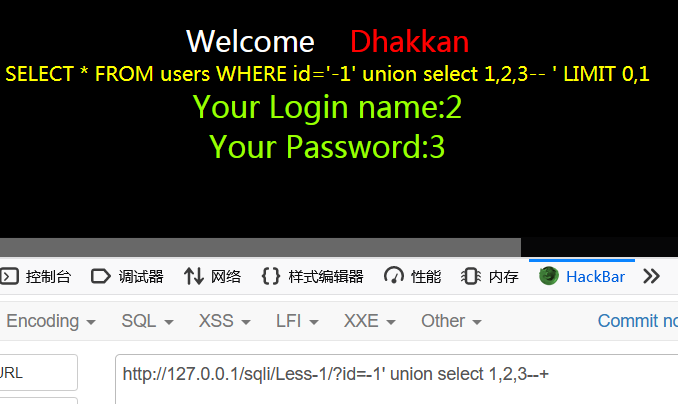Open the XXE dropdown menu

370,321
